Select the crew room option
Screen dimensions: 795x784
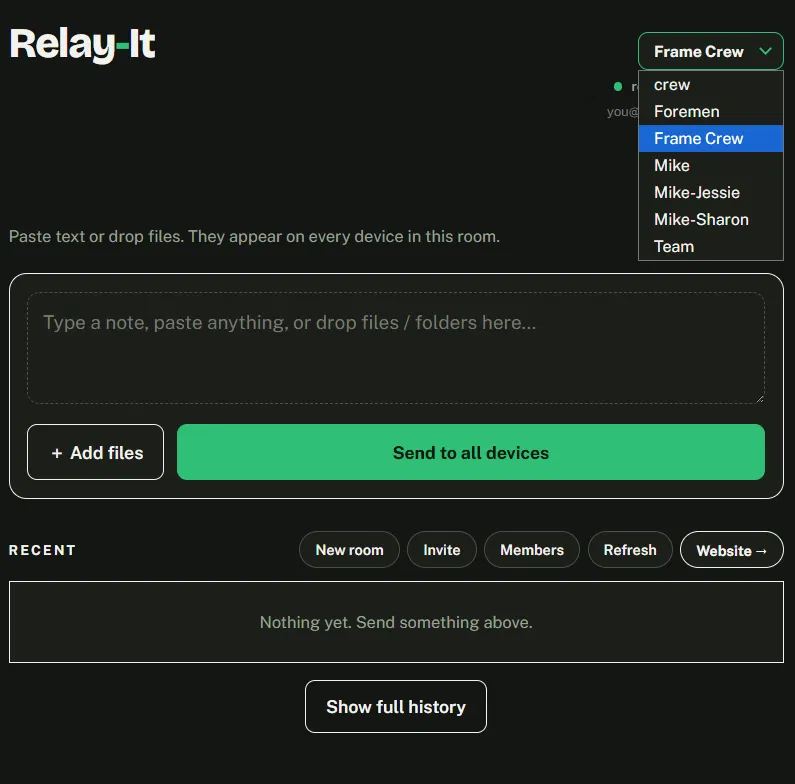pyautogui.click(x=710, y=85)
